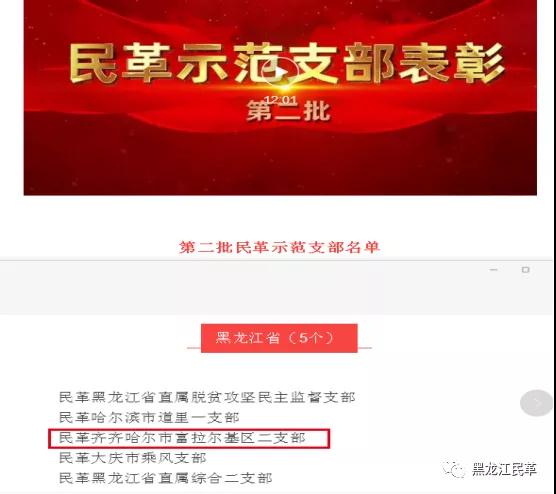This screenshot has width=556, height=494.
Task: Click the WeChat logo watermark icon
Action: [454, 469]
